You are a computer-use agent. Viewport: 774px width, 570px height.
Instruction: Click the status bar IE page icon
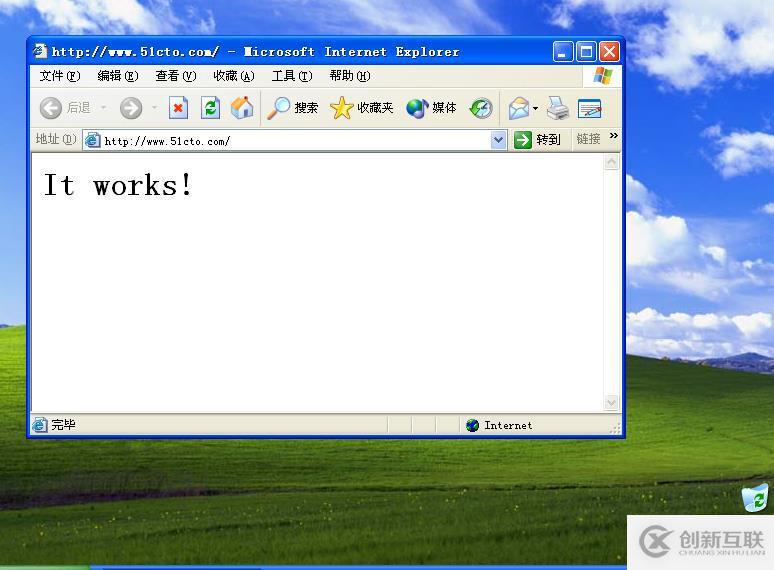[39, 425]
